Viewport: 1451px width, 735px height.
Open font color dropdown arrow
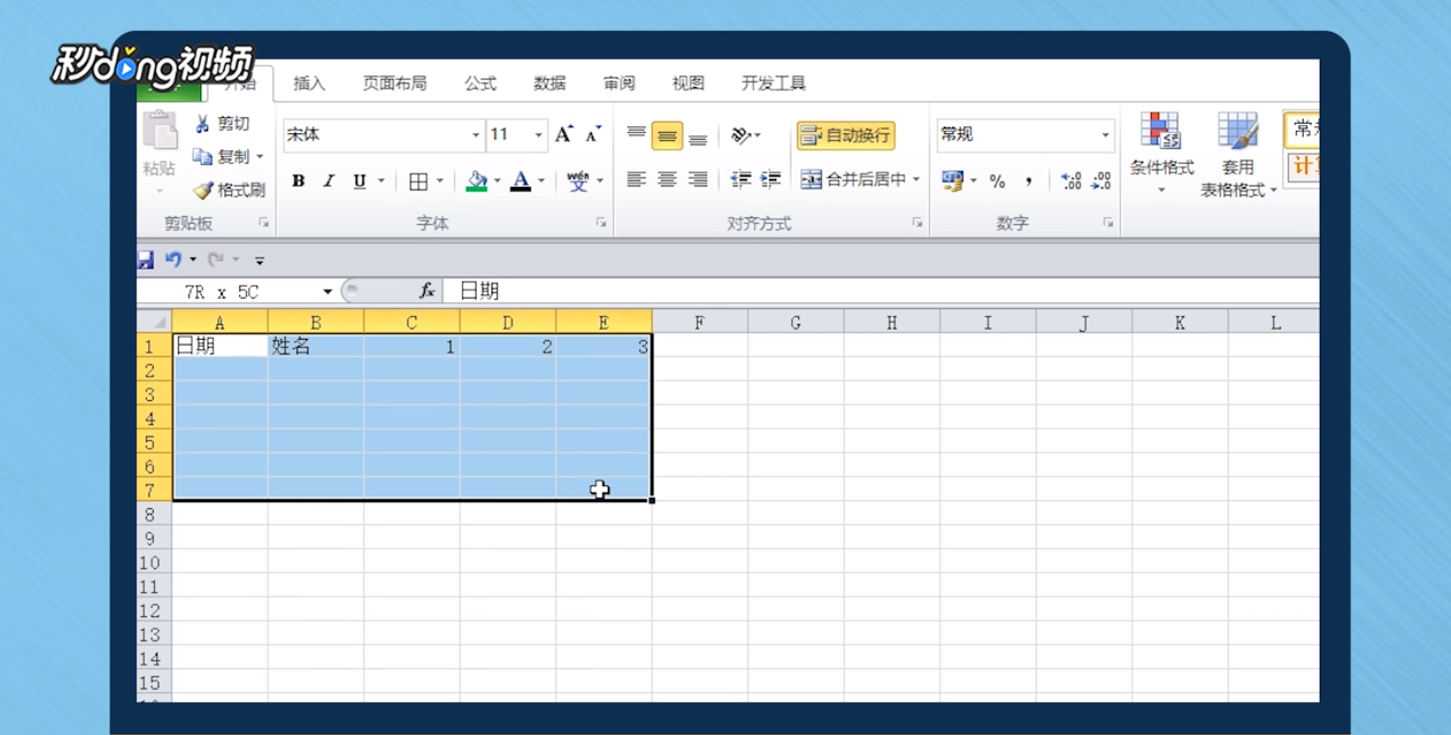(541, 181)
